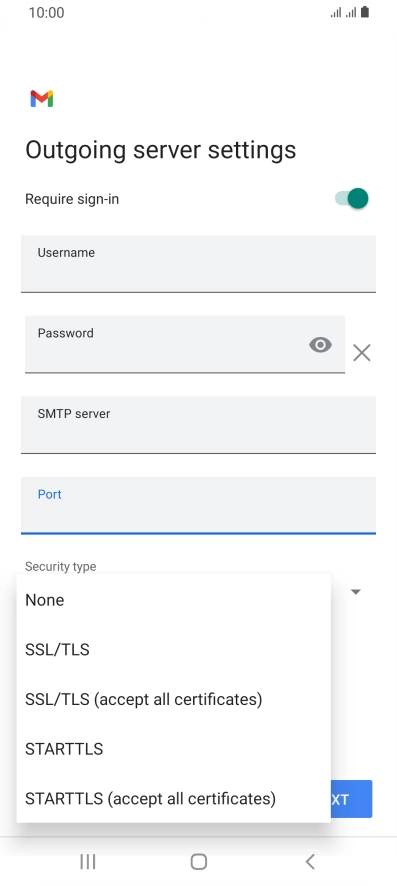Tap the Port input field
The height and width of the screenshot is (886, 397).
(198, 505)
